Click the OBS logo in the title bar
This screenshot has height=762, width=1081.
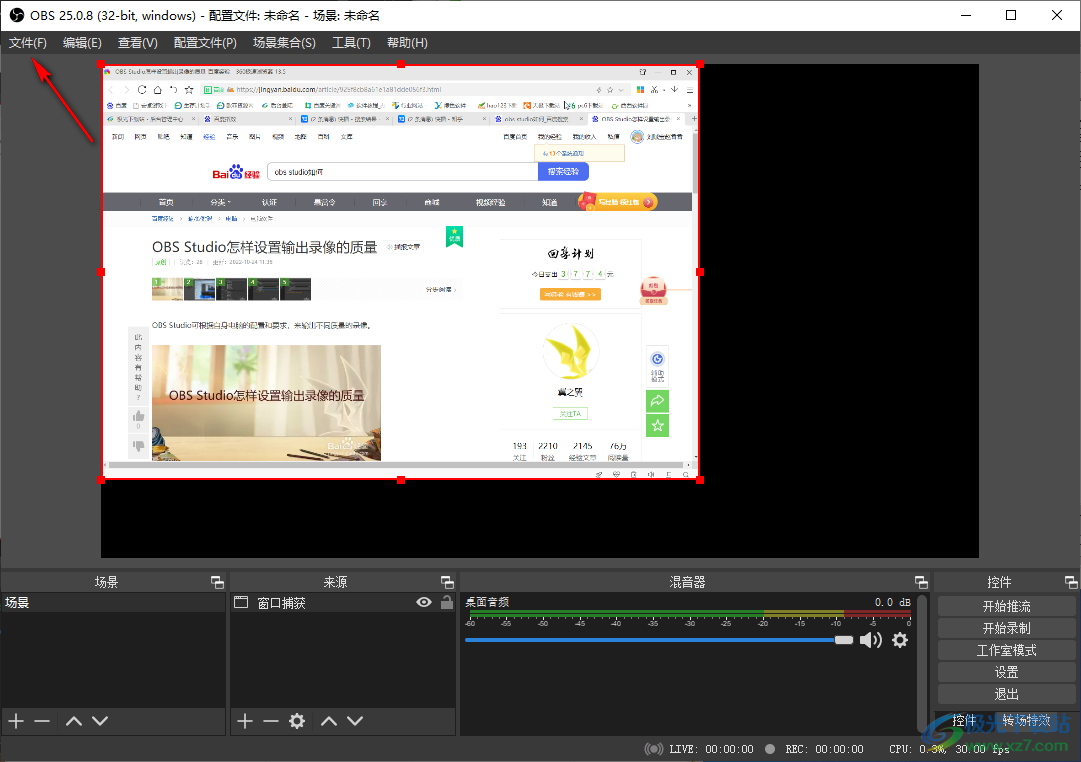pos(17,15)
